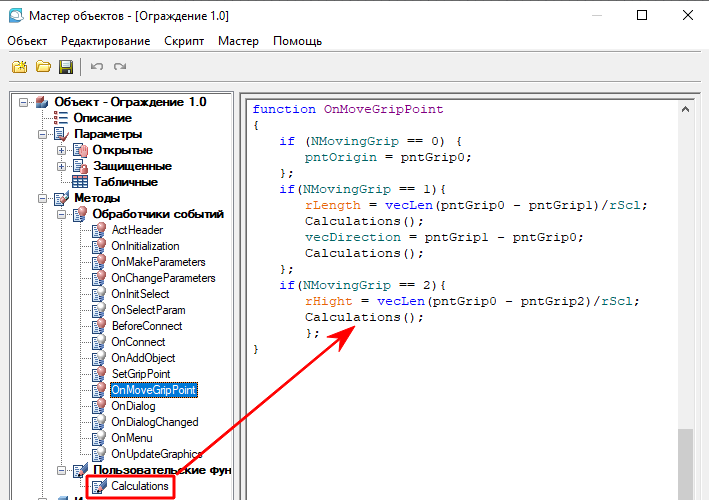Screen dimensions: 709x500
Task: Click the icon beside Методы node
Action: pyautogui.click(x=61, y=198)
